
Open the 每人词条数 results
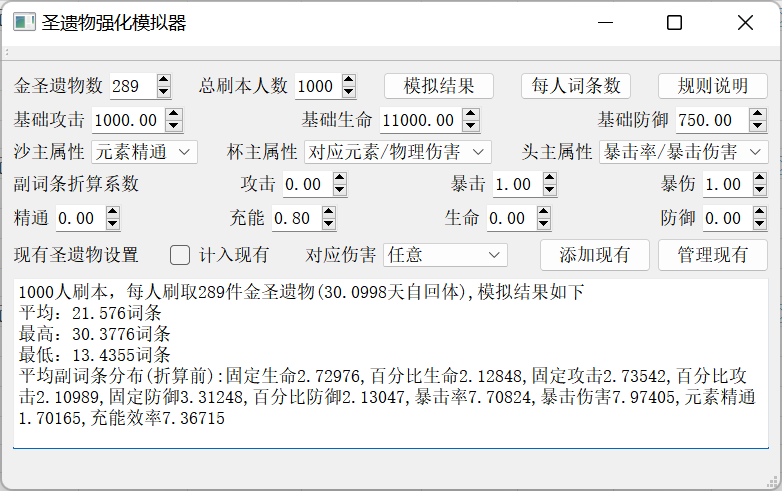[576, 86]
